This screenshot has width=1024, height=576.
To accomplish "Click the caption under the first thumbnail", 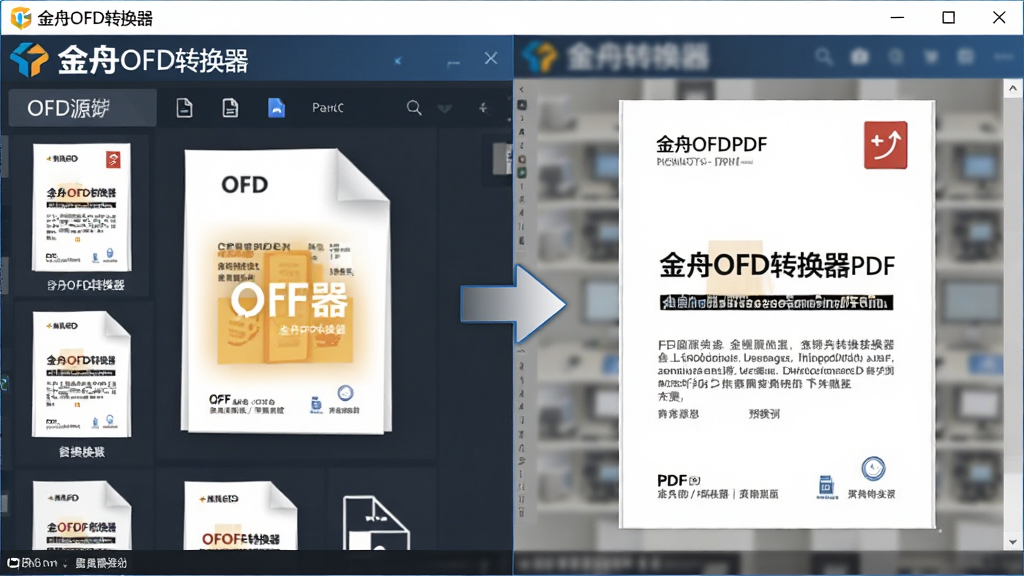I will point(85,285).
